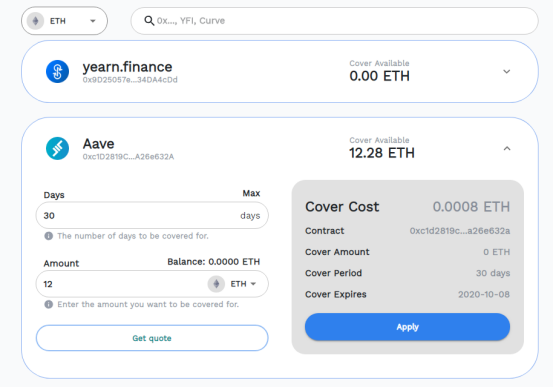The height and width of the screenshot is (387, 553).
Task: Click the info icon beside days description
Action: tap(49, 236)
